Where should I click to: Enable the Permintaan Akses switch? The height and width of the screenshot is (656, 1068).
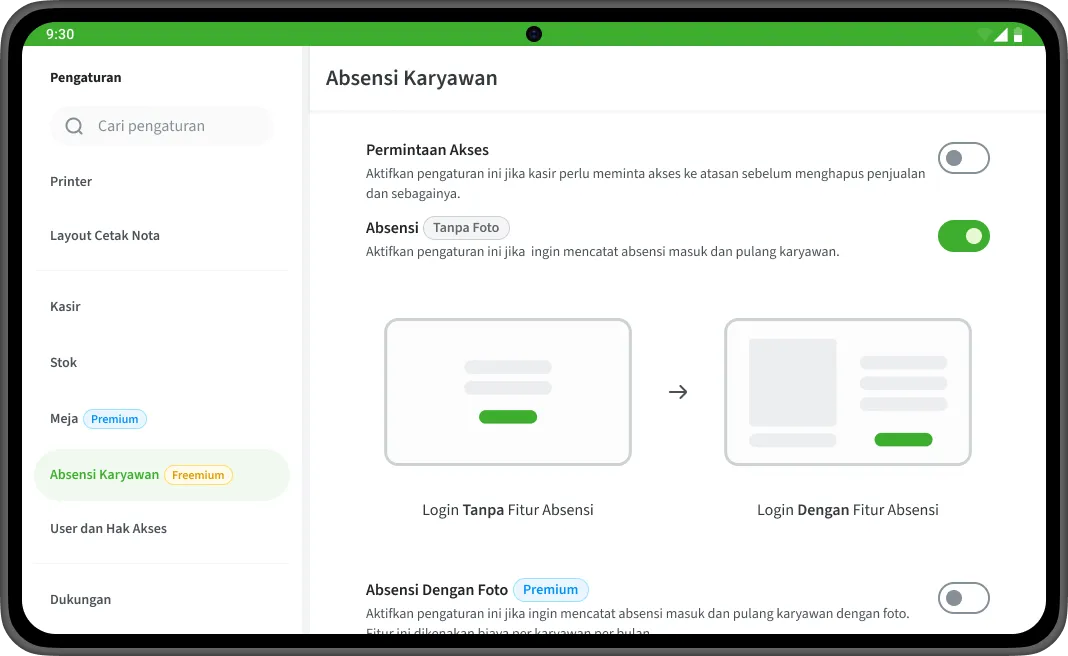tap(963, 158)
